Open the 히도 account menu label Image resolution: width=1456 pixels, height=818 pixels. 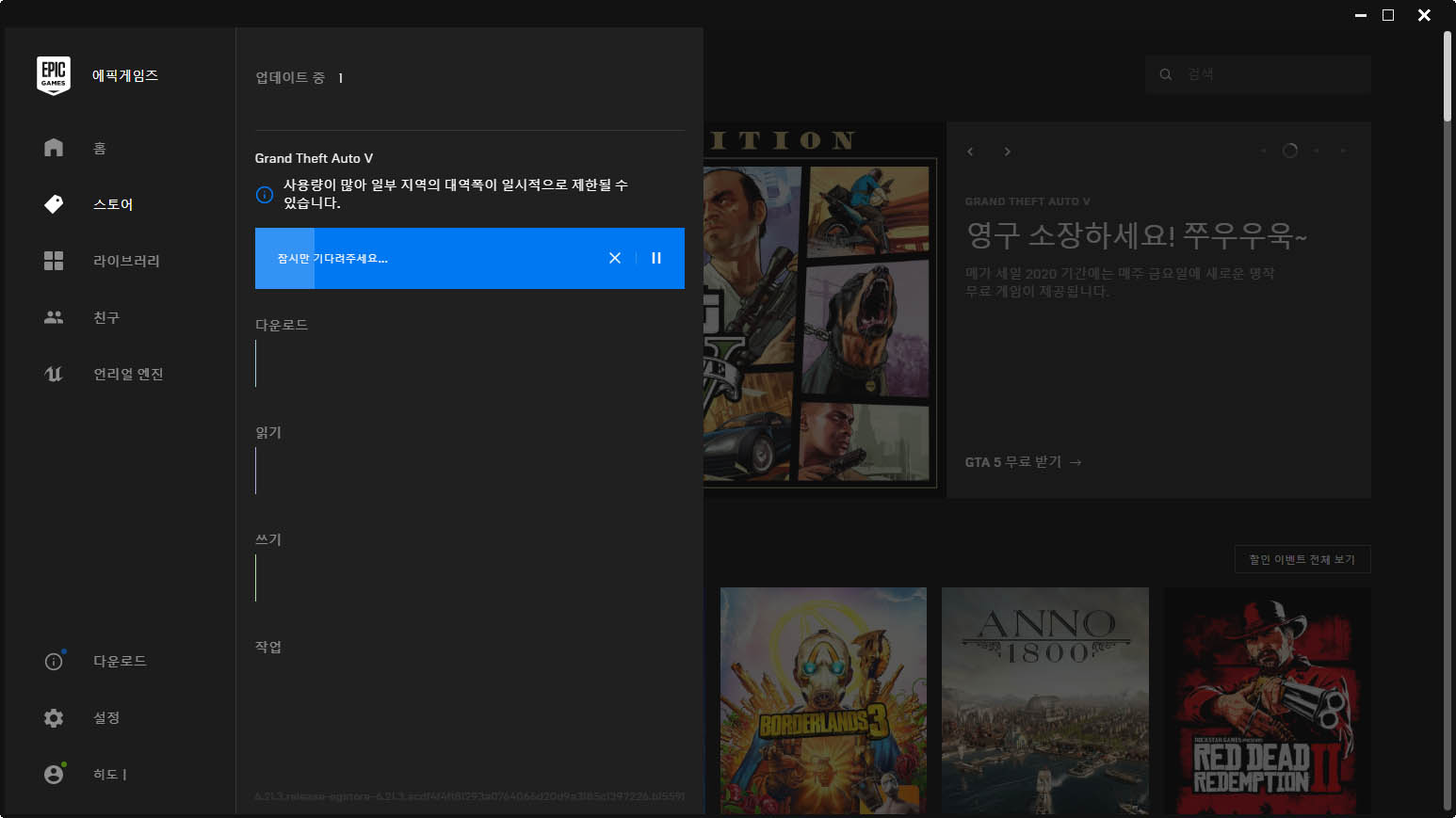click(x=109, y=774)
